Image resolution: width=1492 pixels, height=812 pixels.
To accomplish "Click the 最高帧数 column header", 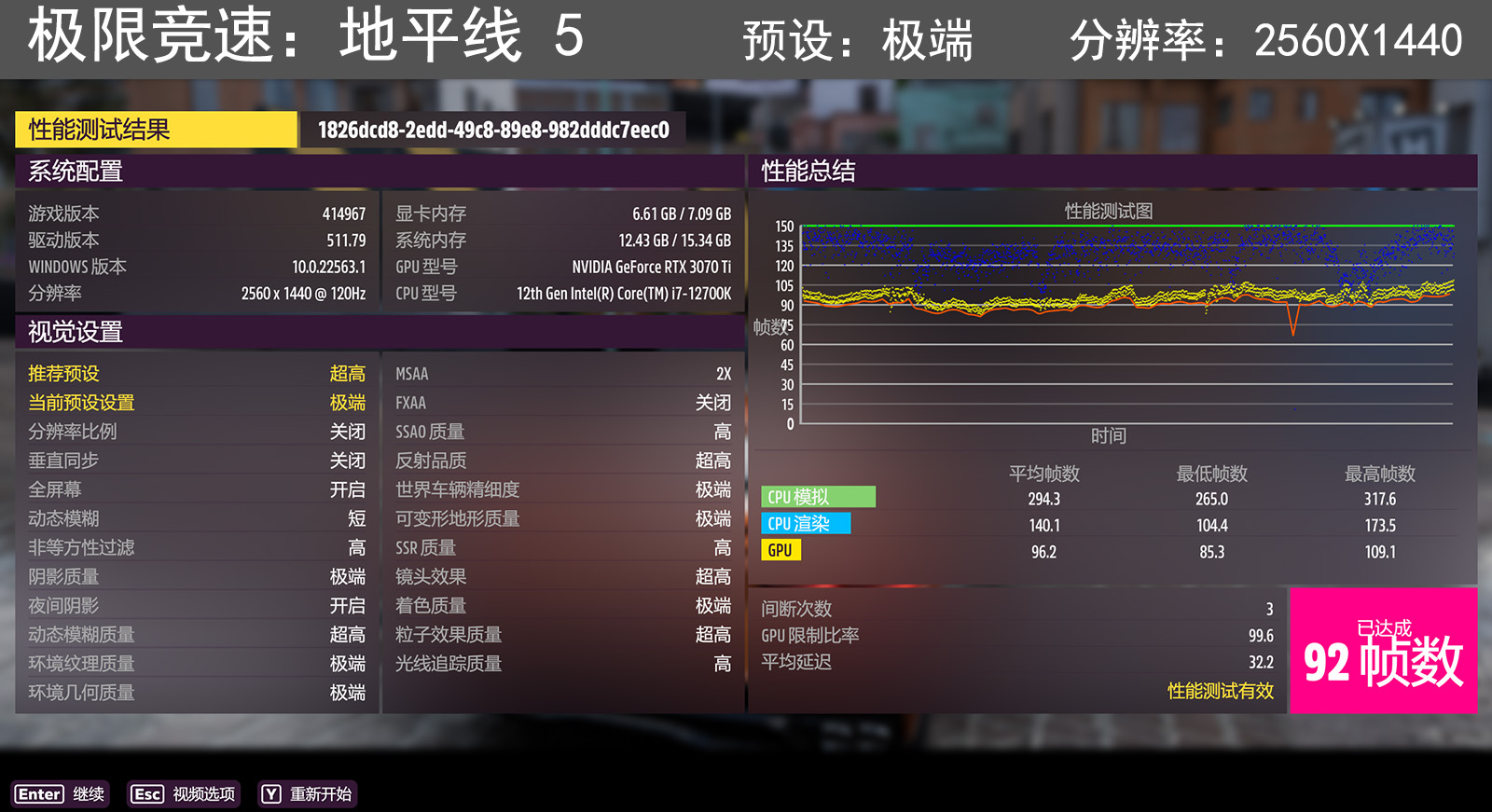I will (1380, 474).
